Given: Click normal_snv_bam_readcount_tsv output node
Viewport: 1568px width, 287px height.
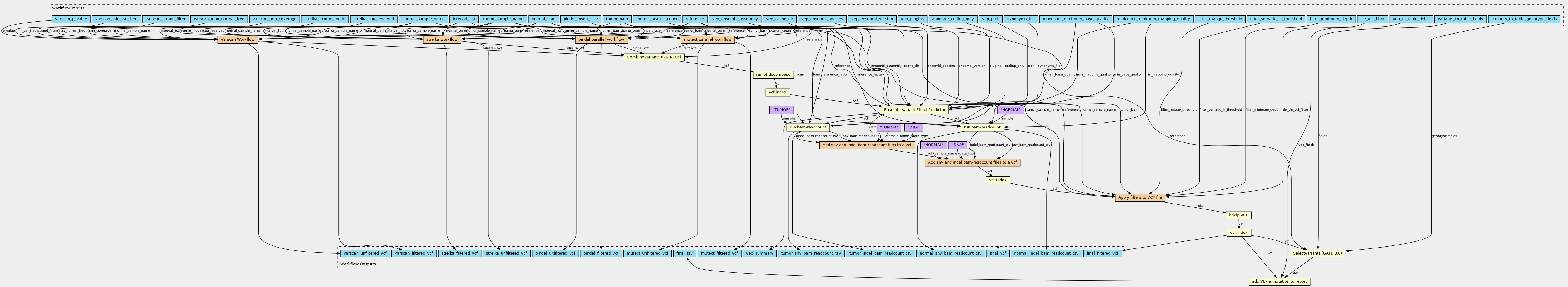Looking at the screenshot, I should (x=951, y=253).
